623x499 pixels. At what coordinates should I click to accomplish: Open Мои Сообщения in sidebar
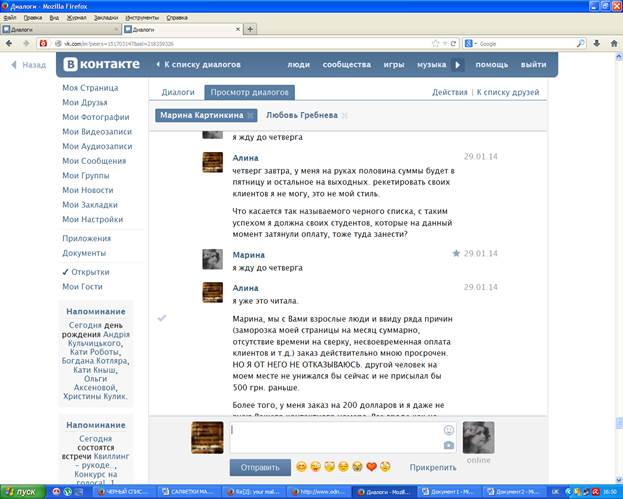pyautogui.click(x=94, y=161)
